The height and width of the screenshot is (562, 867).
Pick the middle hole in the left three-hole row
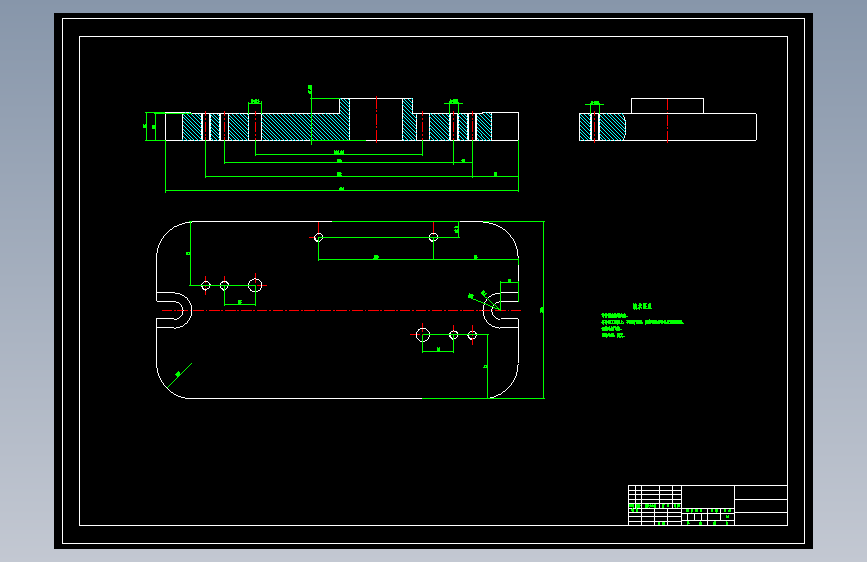pyautogui.click(x=224, y=285)
